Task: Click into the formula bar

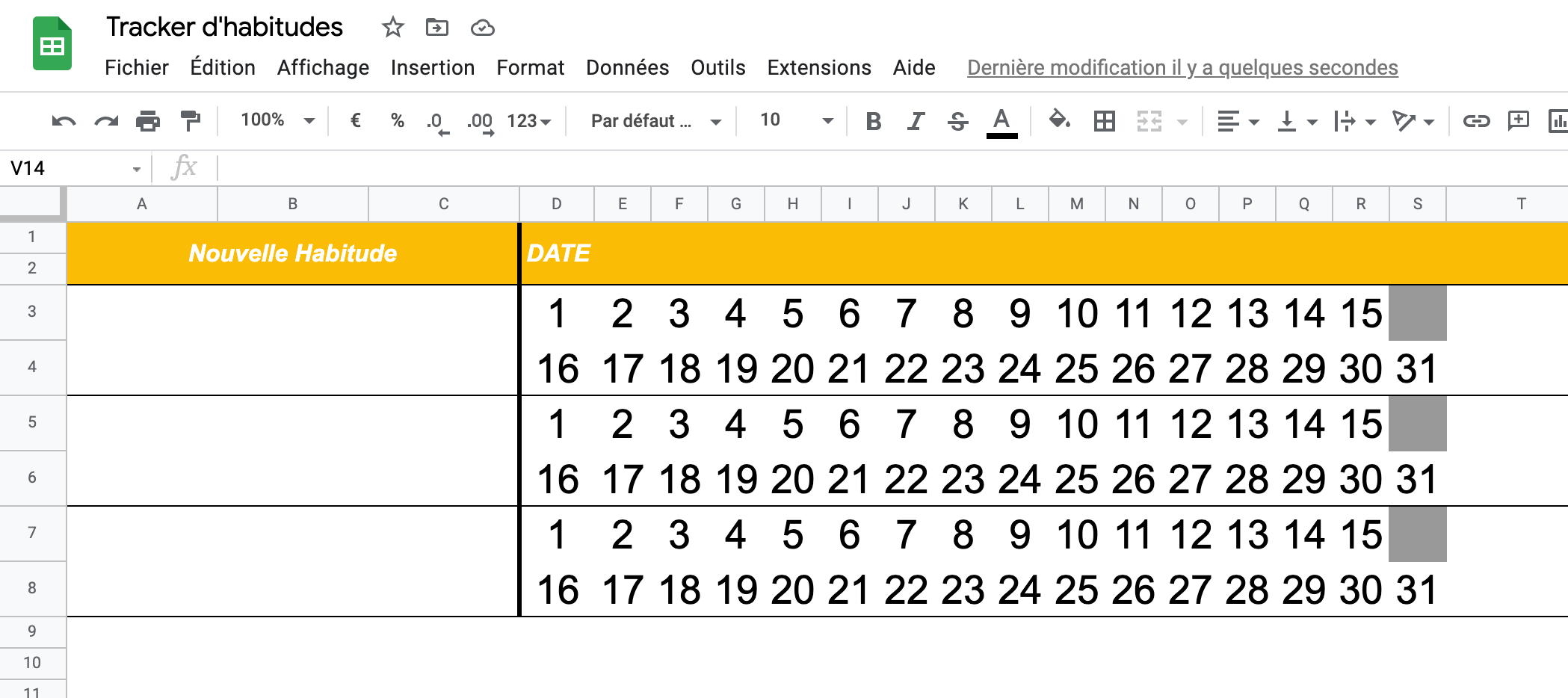Action: point(893,168)
